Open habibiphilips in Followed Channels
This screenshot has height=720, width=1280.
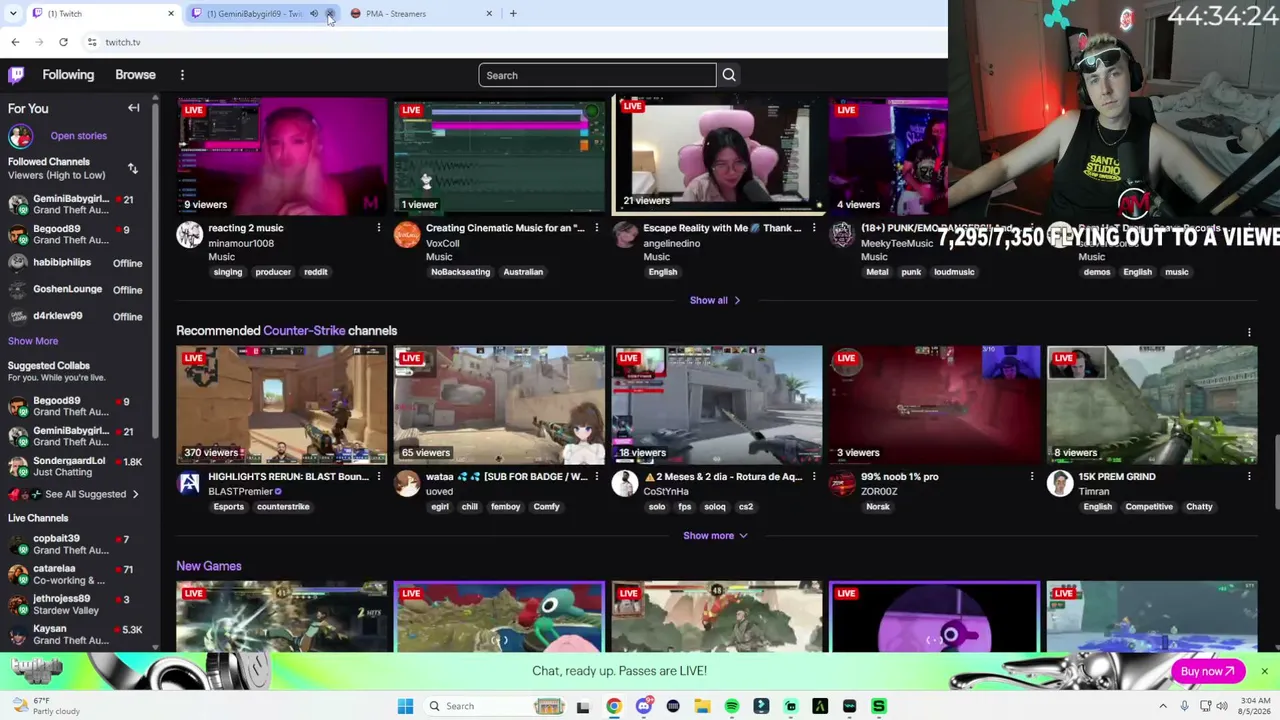(76, 263)
